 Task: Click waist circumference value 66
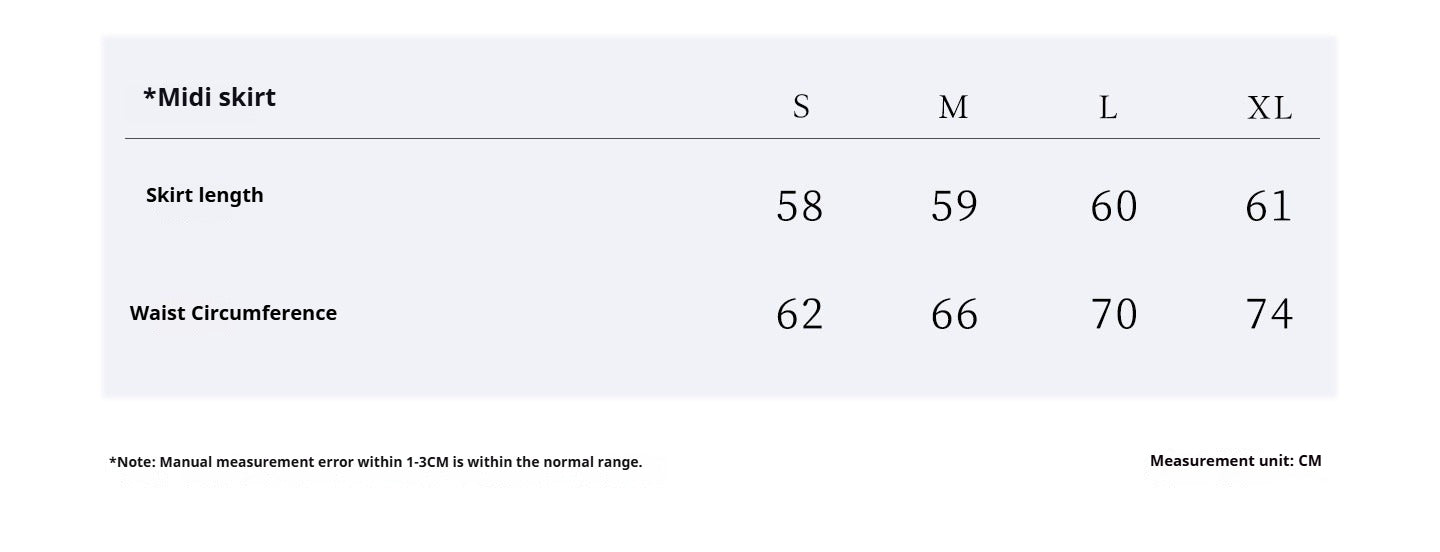pyautogui.click(x=954, y=314)
